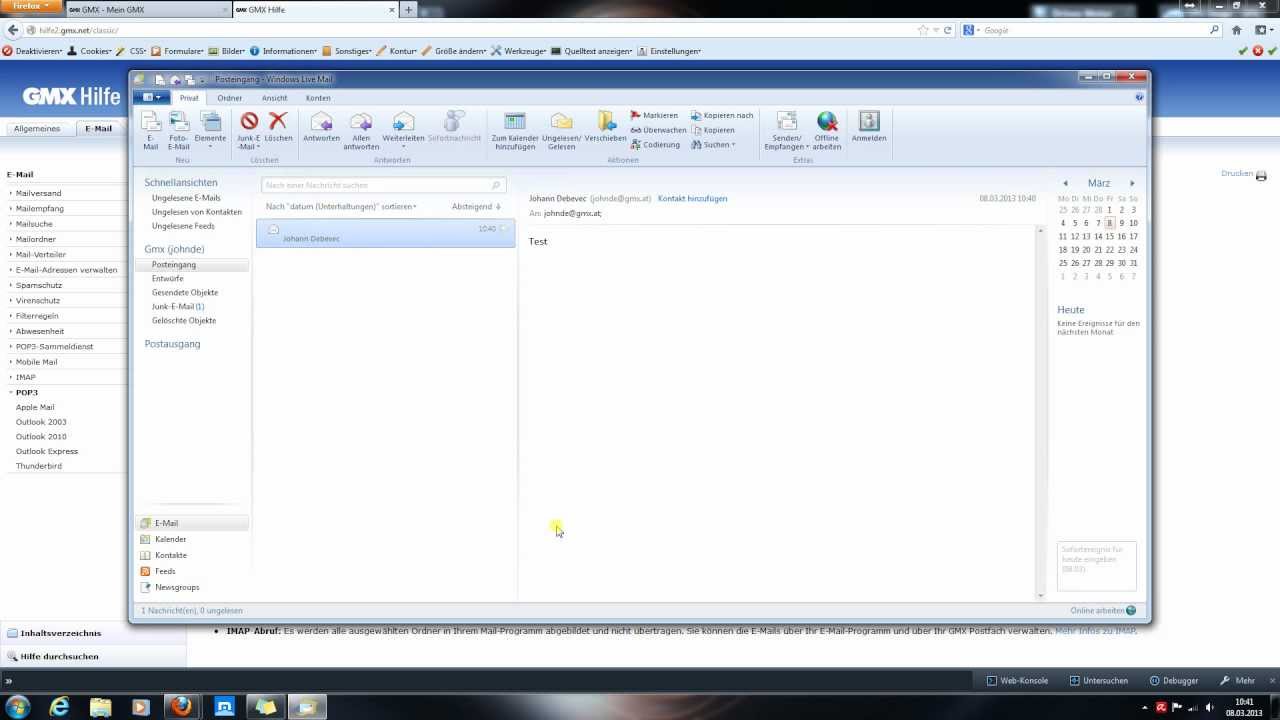Switch to the Ansicht ribbon tab
1280x720 pixels.
274,98
